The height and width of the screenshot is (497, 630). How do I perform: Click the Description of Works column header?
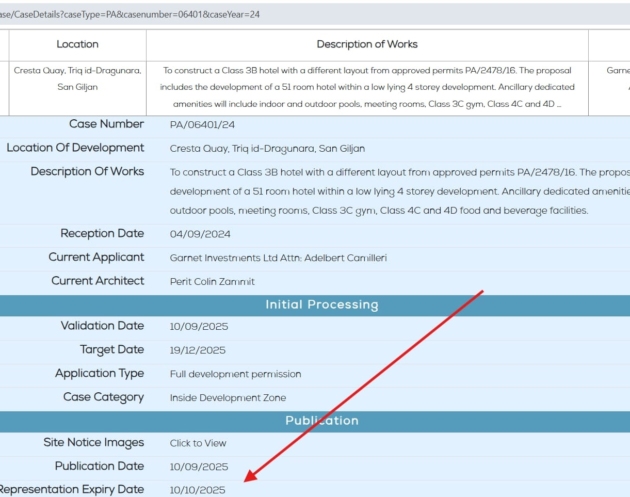pyautogui.click(x=367, y=44)
